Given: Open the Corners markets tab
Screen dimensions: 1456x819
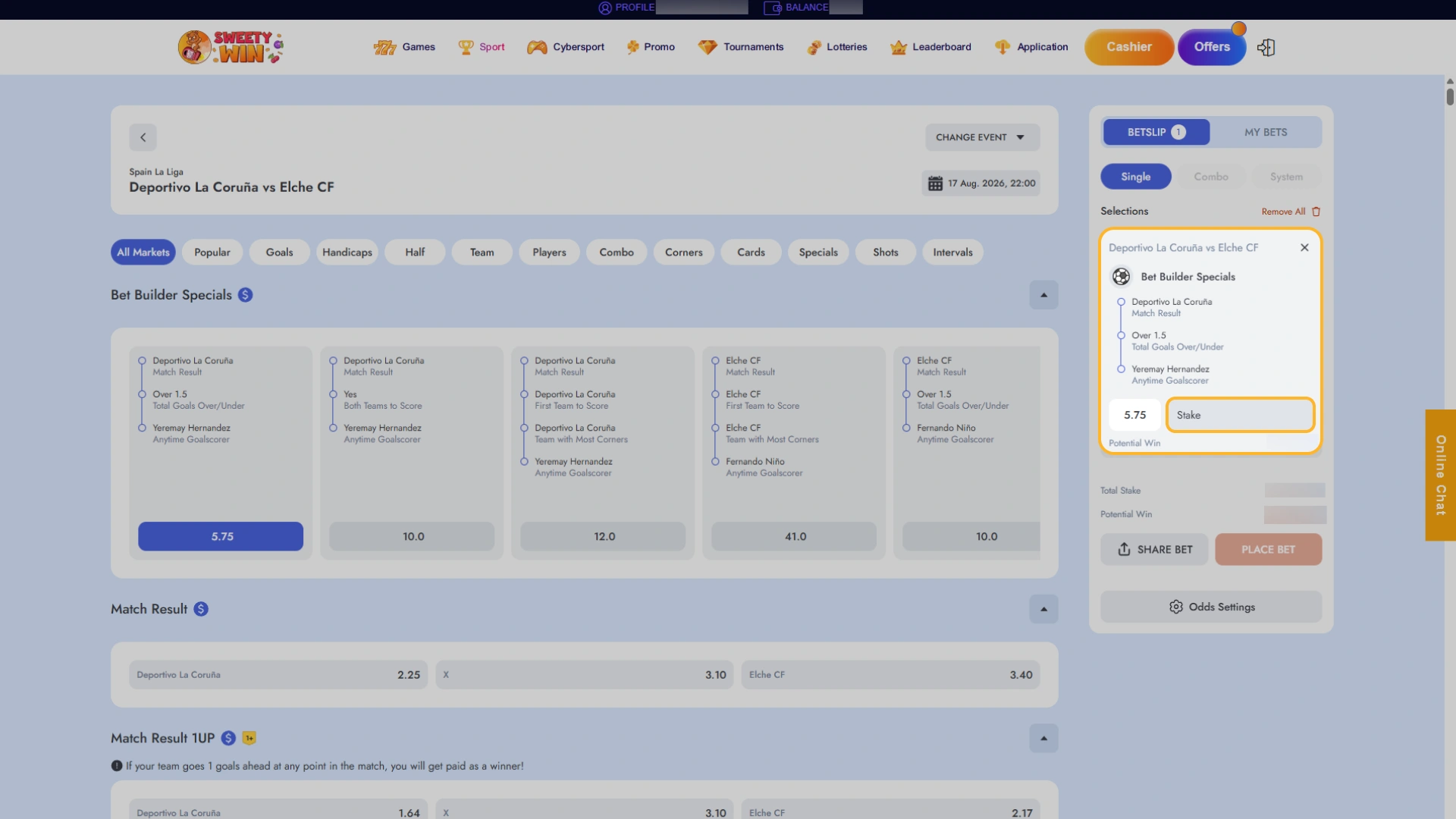Looking at the screenshot, I should tap(684, 253).
